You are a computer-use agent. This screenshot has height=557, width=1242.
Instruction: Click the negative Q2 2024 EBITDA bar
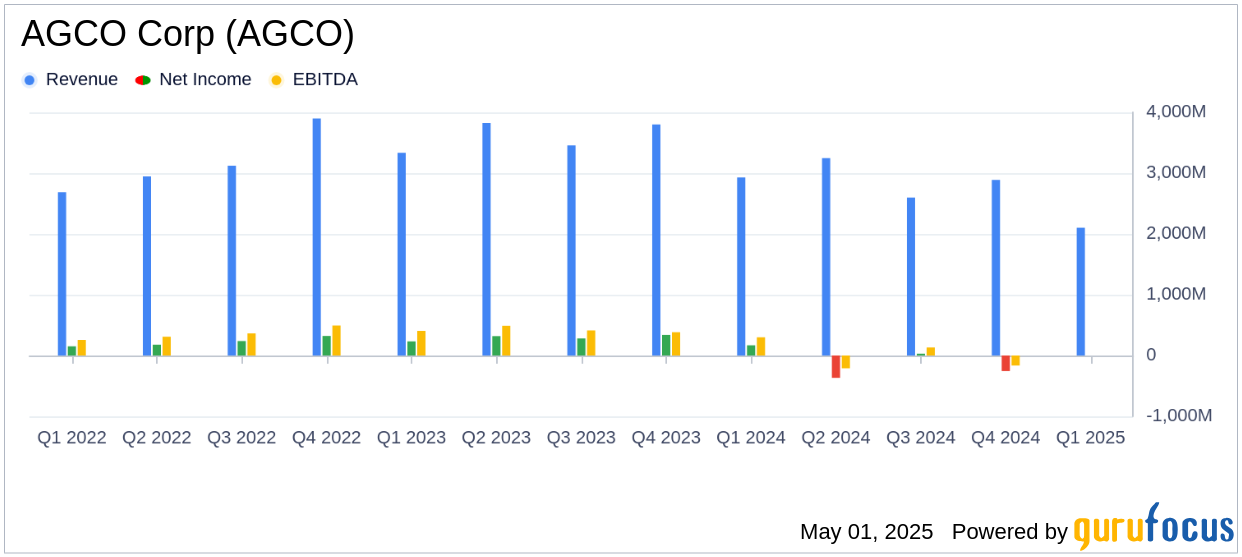[846, 362]
